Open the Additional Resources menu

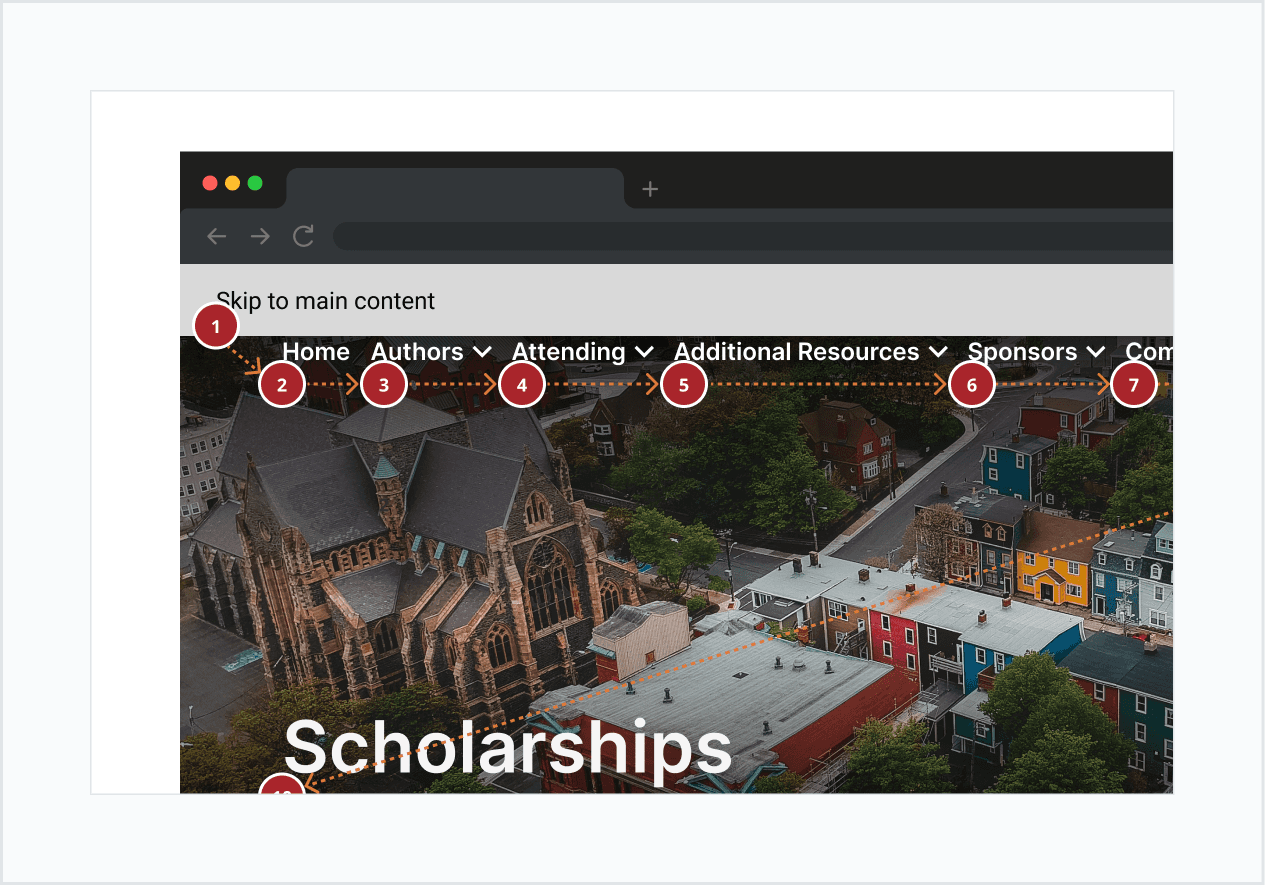coord(796,352)
